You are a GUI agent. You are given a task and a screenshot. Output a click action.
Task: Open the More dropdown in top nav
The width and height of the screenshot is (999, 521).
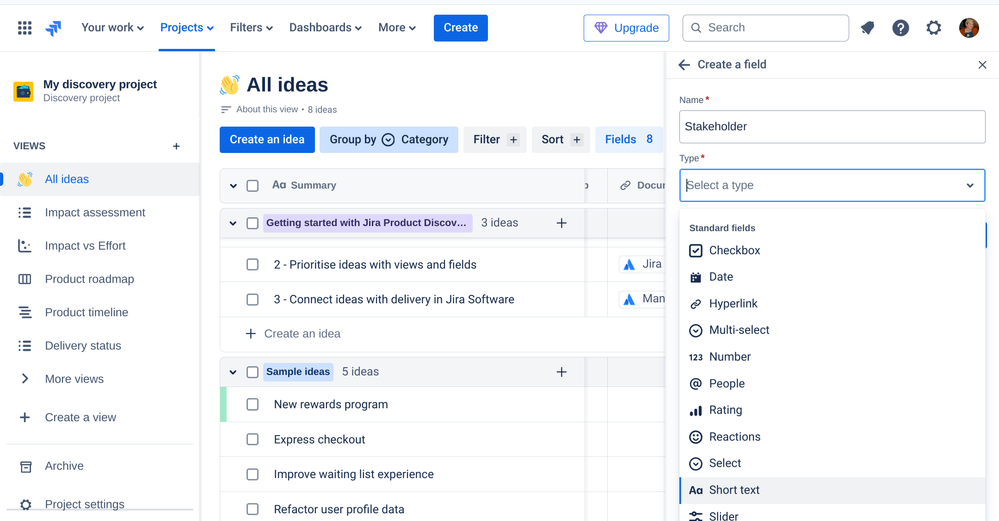pos(397,28)
